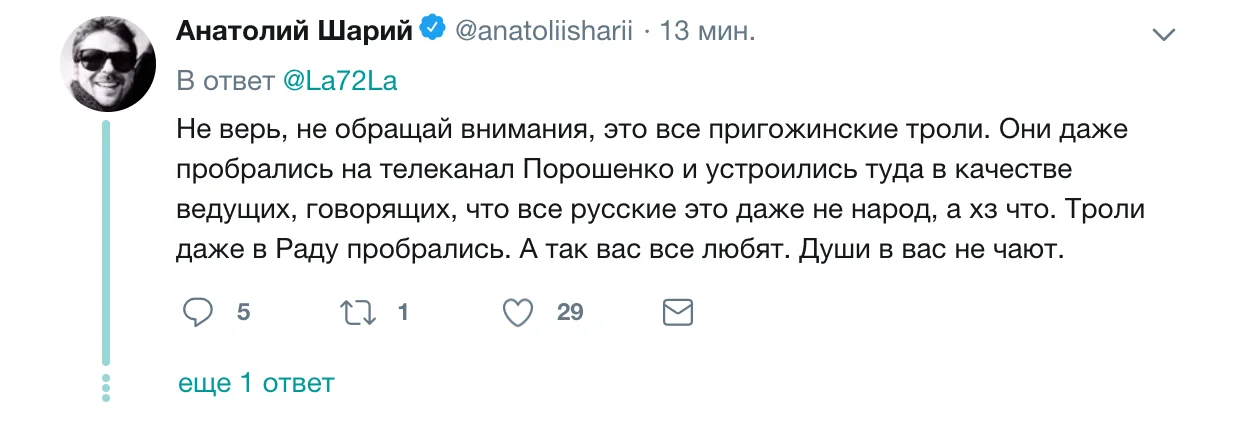Click the reply speech bubble icon
The height and width of the screenshot is (426, 1248).
click(x=198, y=313)
